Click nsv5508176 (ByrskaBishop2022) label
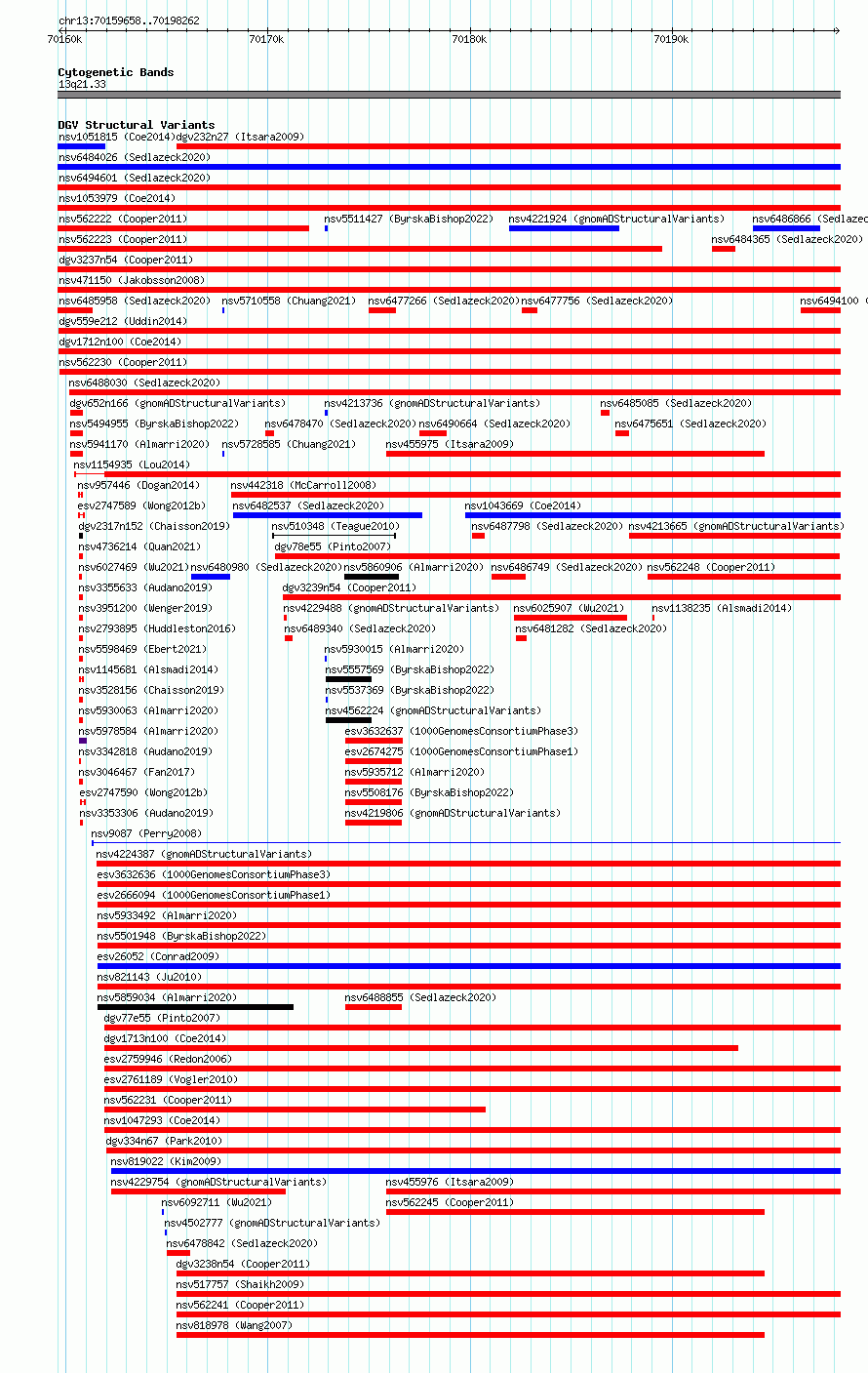The height and width of the screenshot is (1373, 868). (429, 792)
